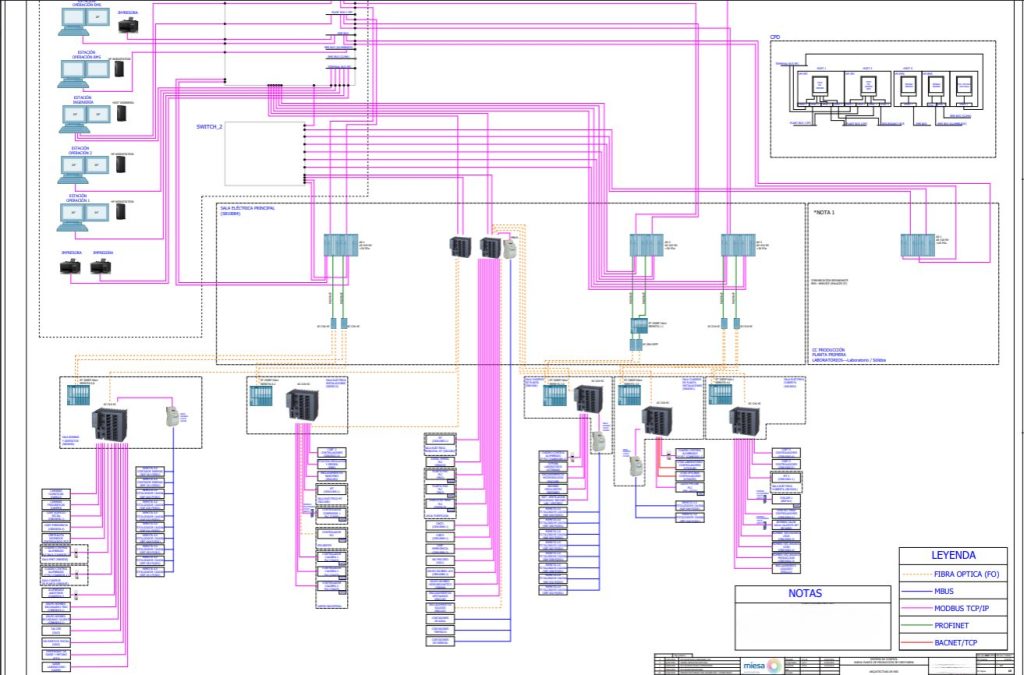Select the Estación Operación 2 workstation monitors

(x=84, y=169)
